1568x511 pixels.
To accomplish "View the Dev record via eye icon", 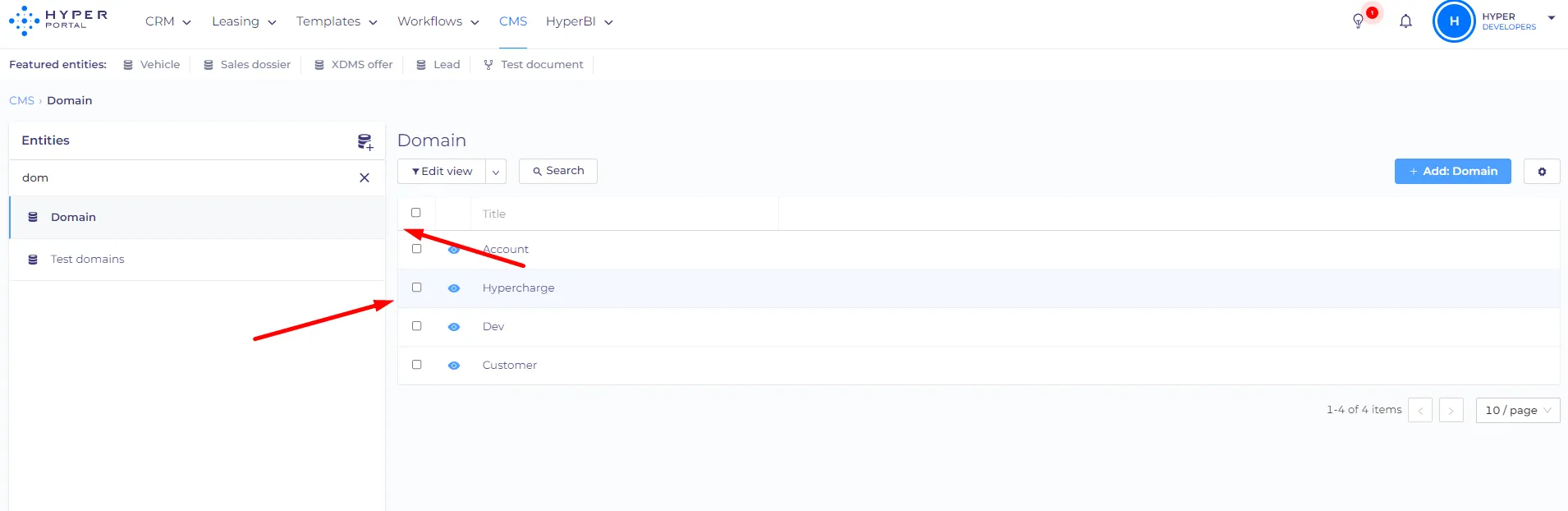I will (x=454, y=327).
